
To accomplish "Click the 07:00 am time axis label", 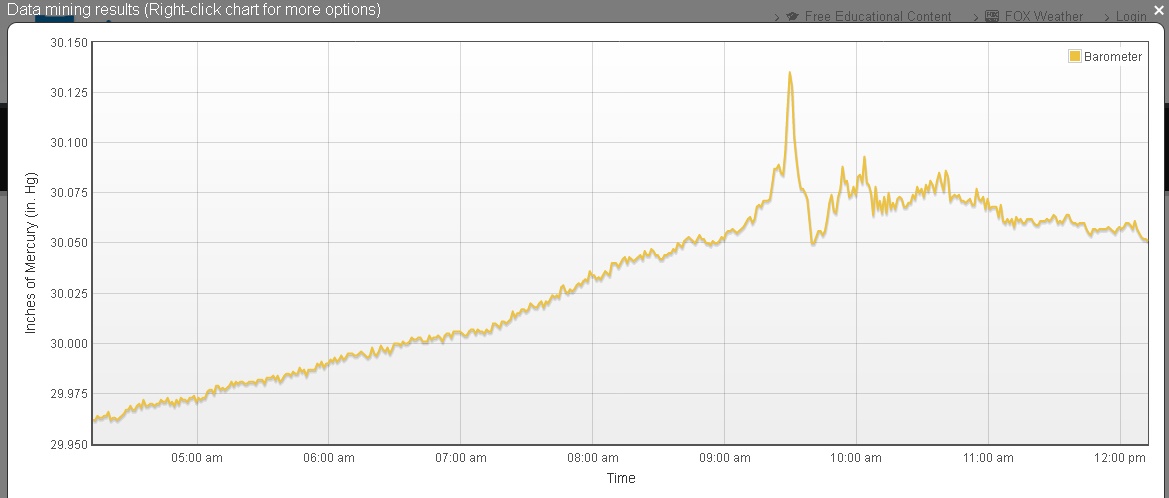I will [x=461, y=458].
